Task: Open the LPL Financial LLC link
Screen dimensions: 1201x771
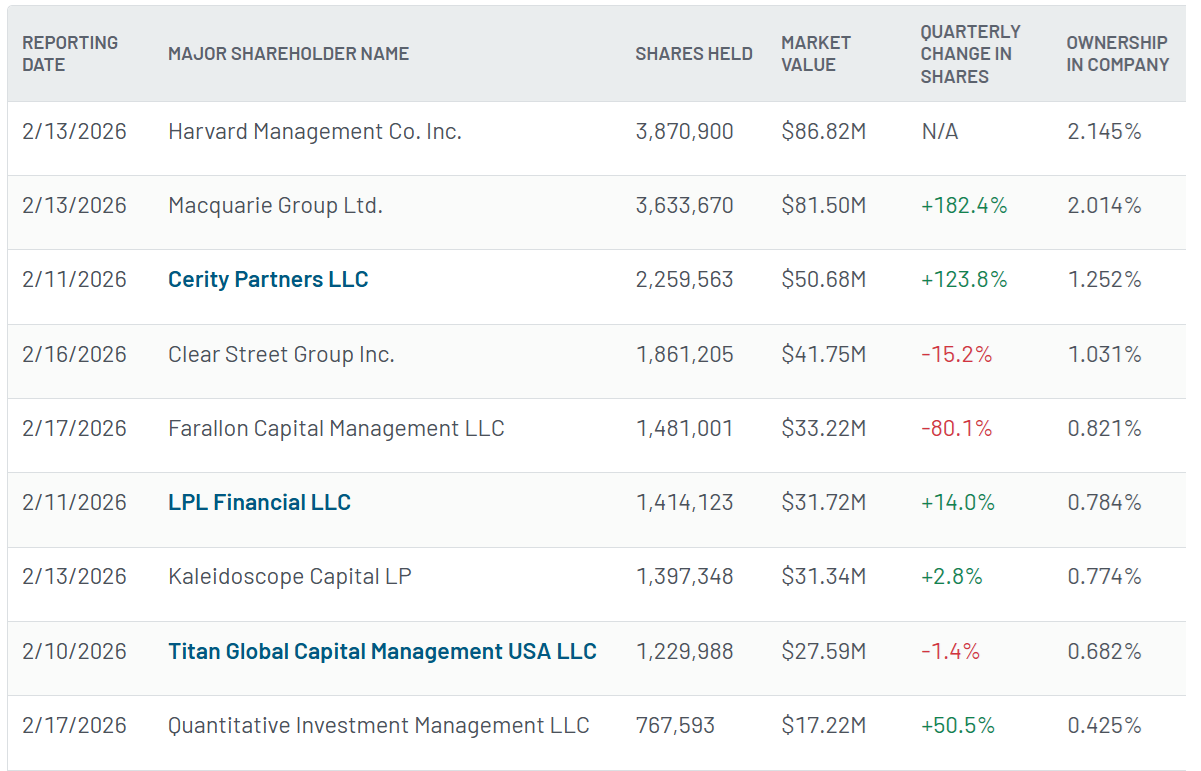Action: coord(259,502)
